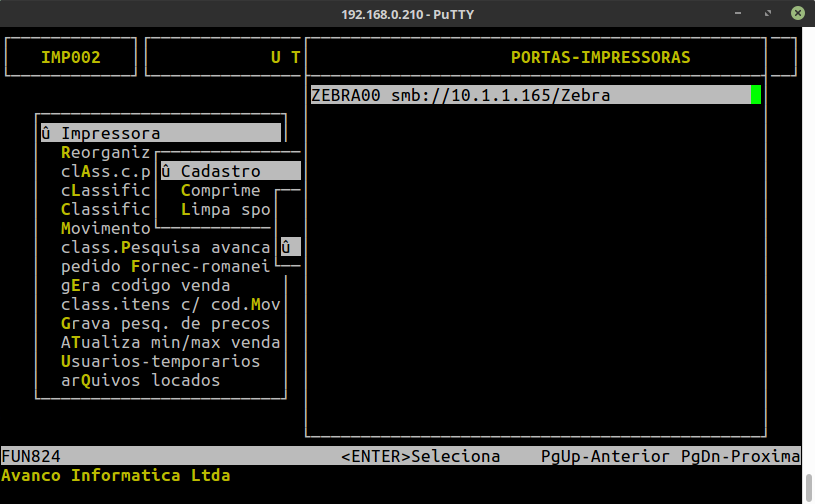Pick the Limpa spo submenu option
Viewport: 815px width, 504px height.
tap(225, 210)
